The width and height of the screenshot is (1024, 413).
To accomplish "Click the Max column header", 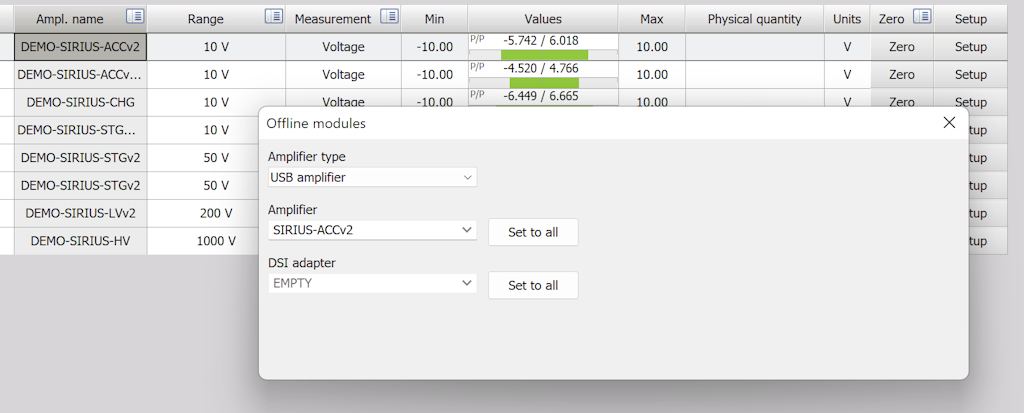I will (x=652, y=19).
